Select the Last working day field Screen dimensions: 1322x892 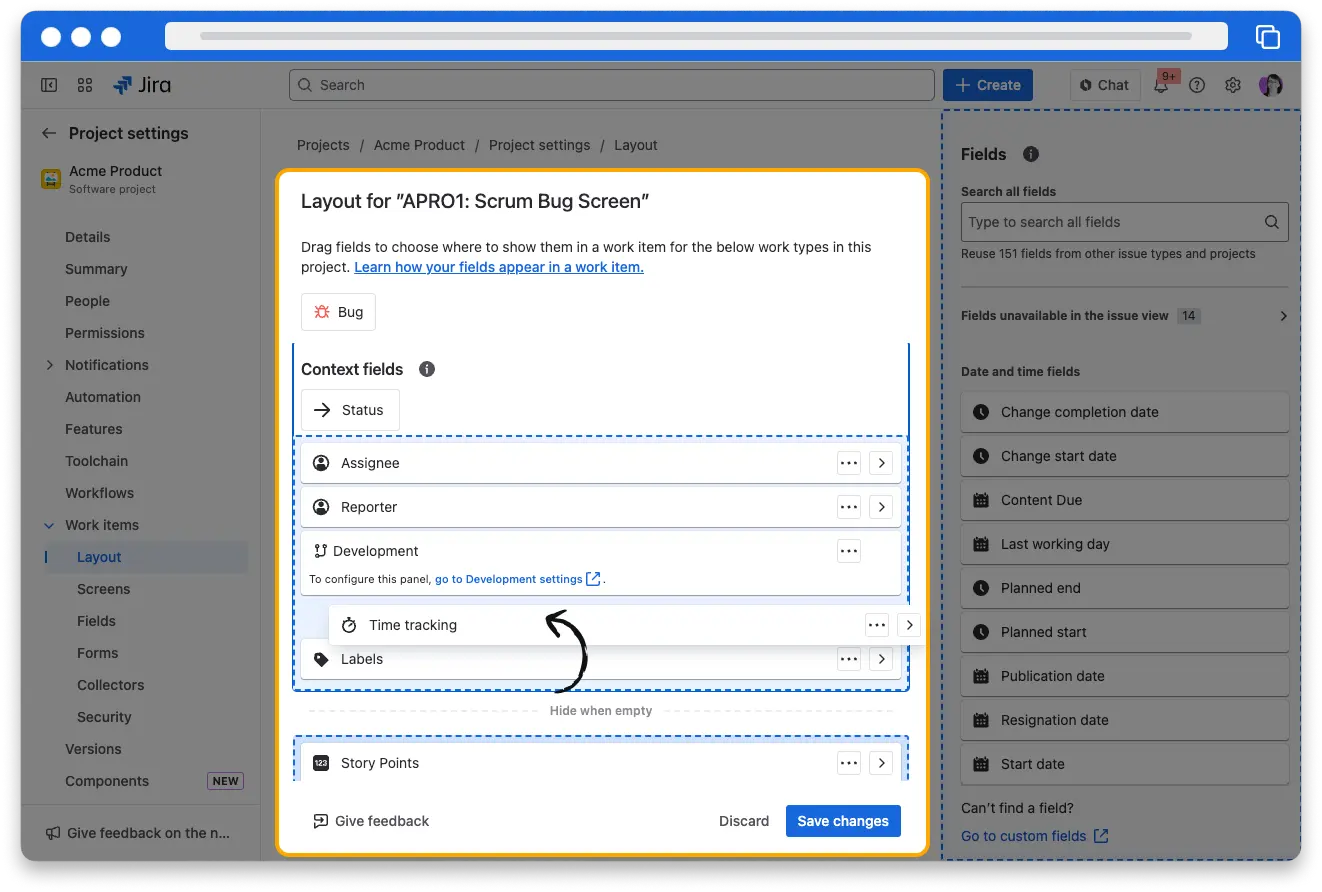pyautogui.click(x=1124, y=544)
